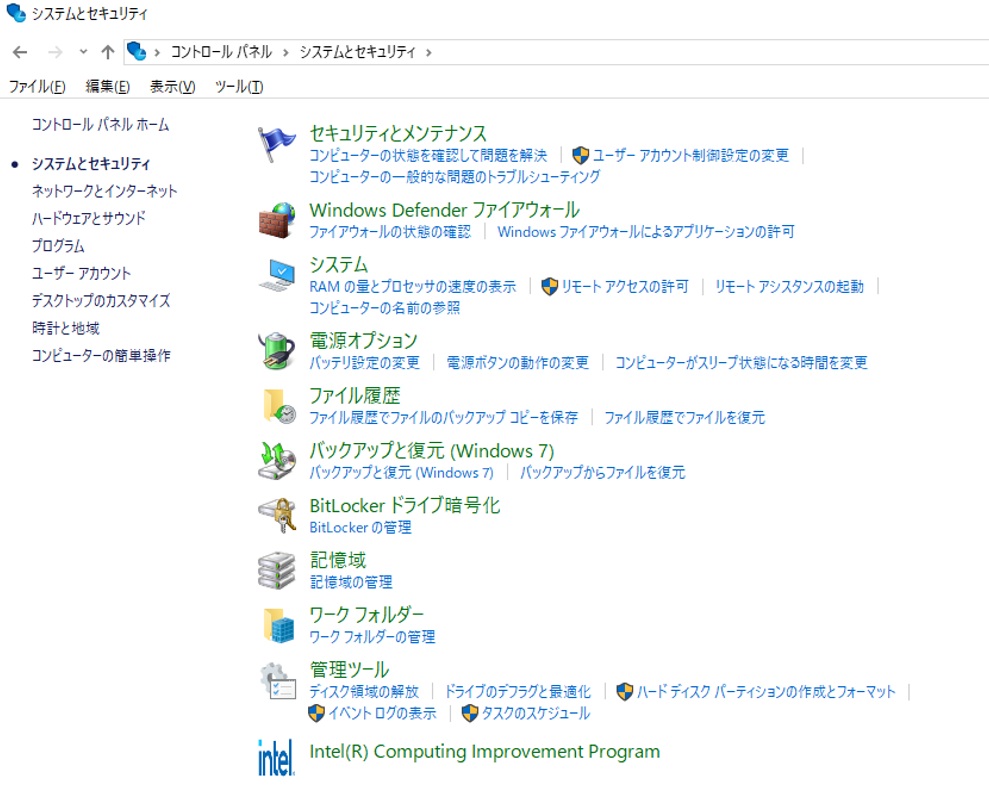The image size is (989, 796).
Task: Click the window title bar Control Panel icon
Action: (16, 13)
